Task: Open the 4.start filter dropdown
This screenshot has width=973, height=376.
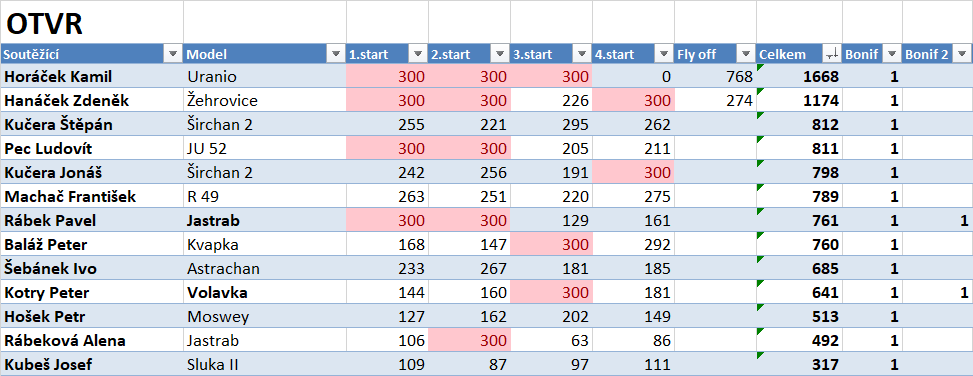Action: [663, 55]
